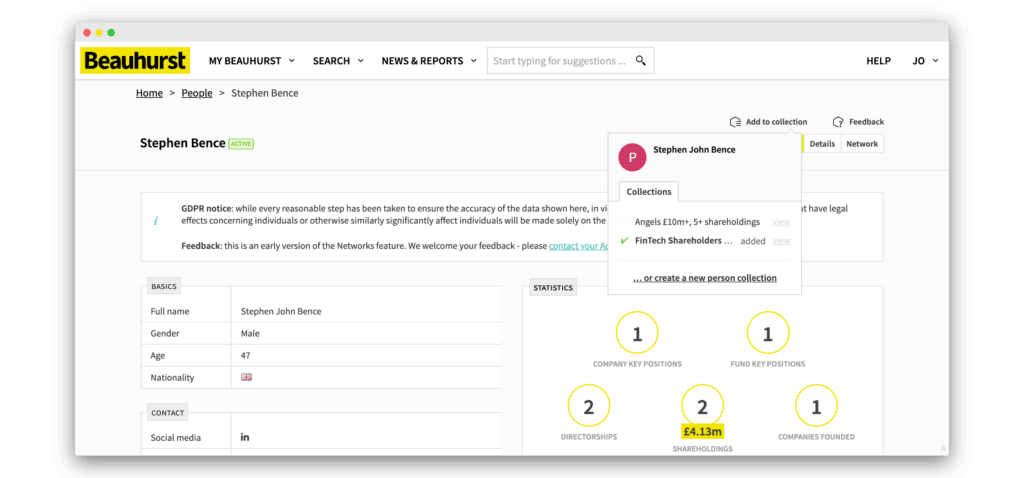Click the Full name row label
This screenshot has width=1024, height=478.
pyautogui.click(x=170, y=311)
